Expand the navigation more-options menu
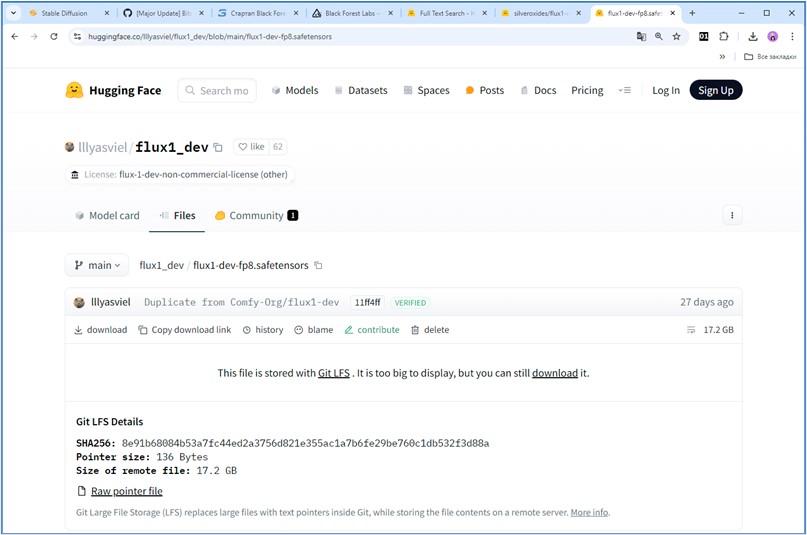Image resolution: width=807 pixels, height=535 pixels. (625, 90)
